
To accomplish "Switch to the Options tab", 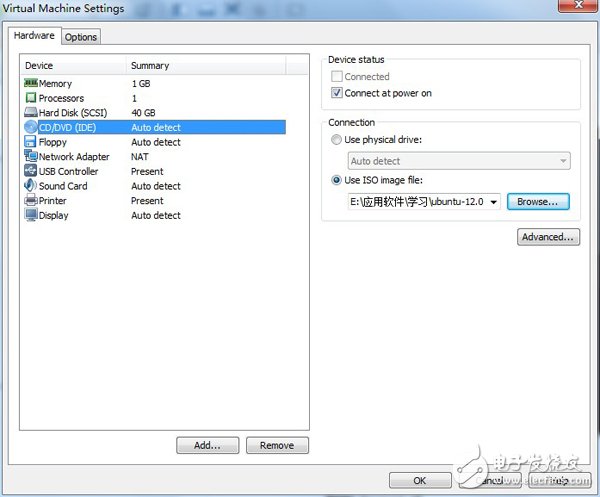I will tap(81, 37).
